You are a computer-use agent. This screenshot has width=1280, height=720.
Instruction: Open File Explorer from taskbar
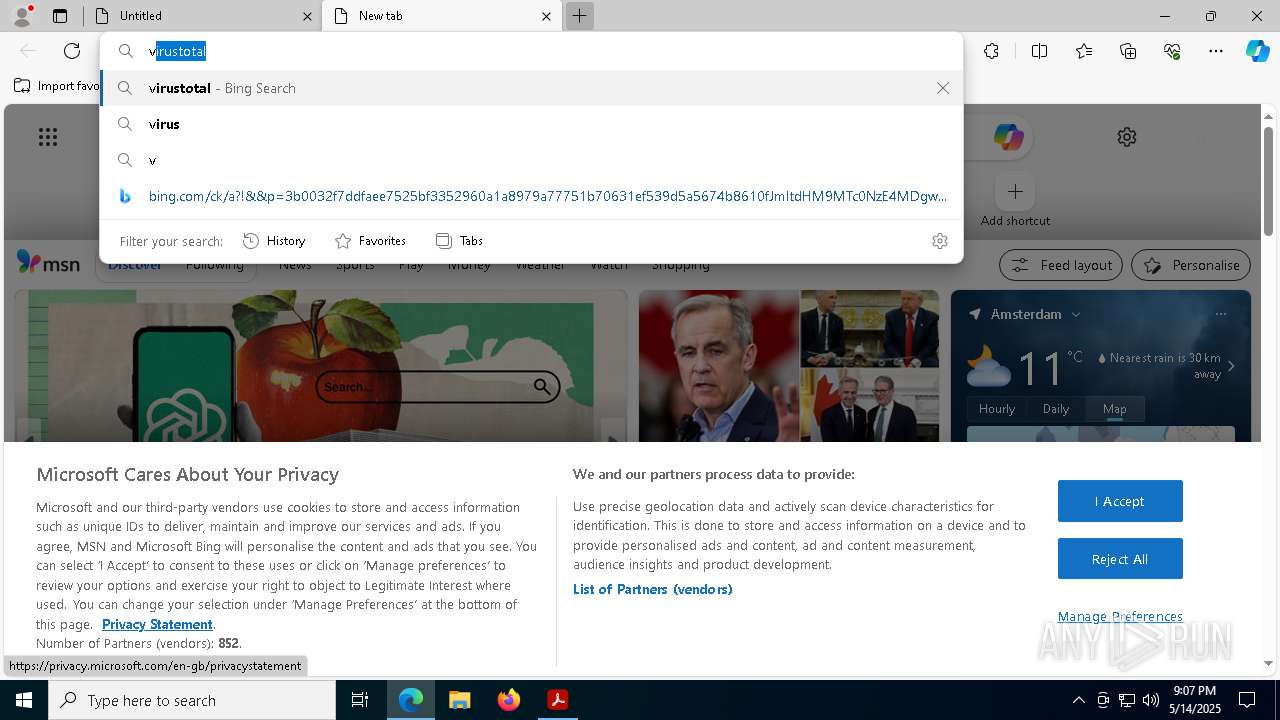[x=459, y=700]
